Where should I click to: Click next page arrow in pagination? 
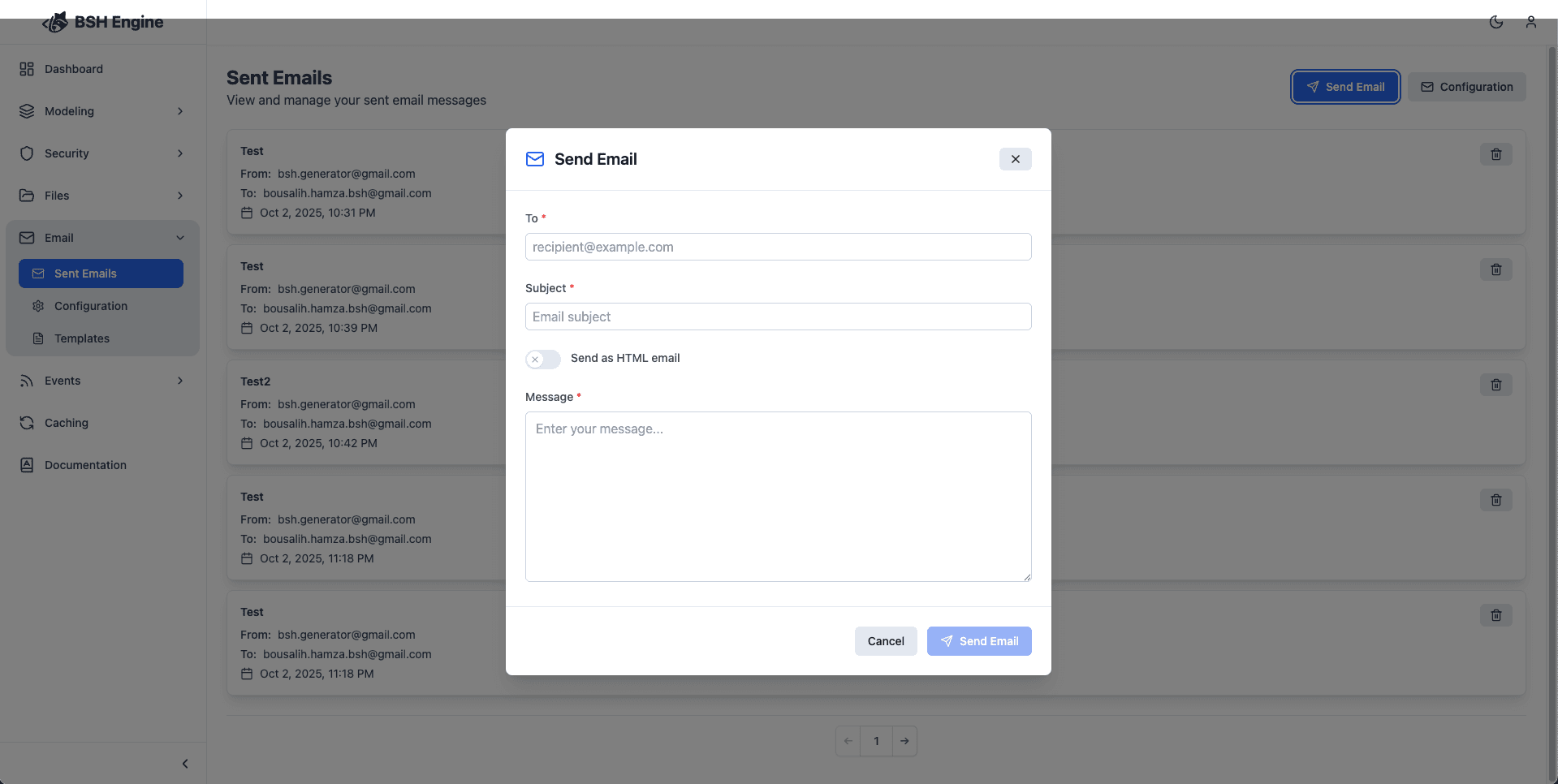pos(904,741)
